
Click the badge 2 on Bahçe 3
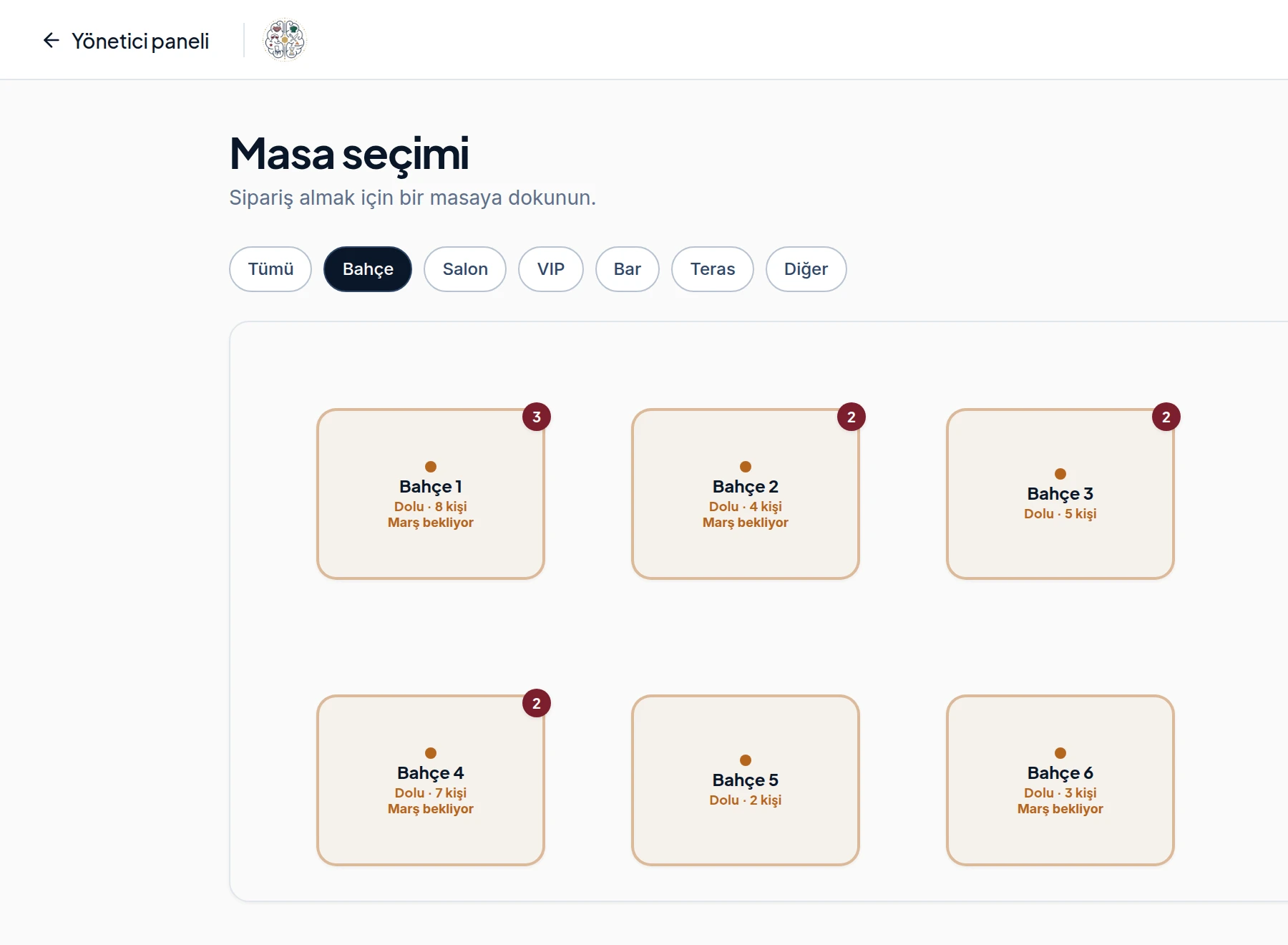1166,417
